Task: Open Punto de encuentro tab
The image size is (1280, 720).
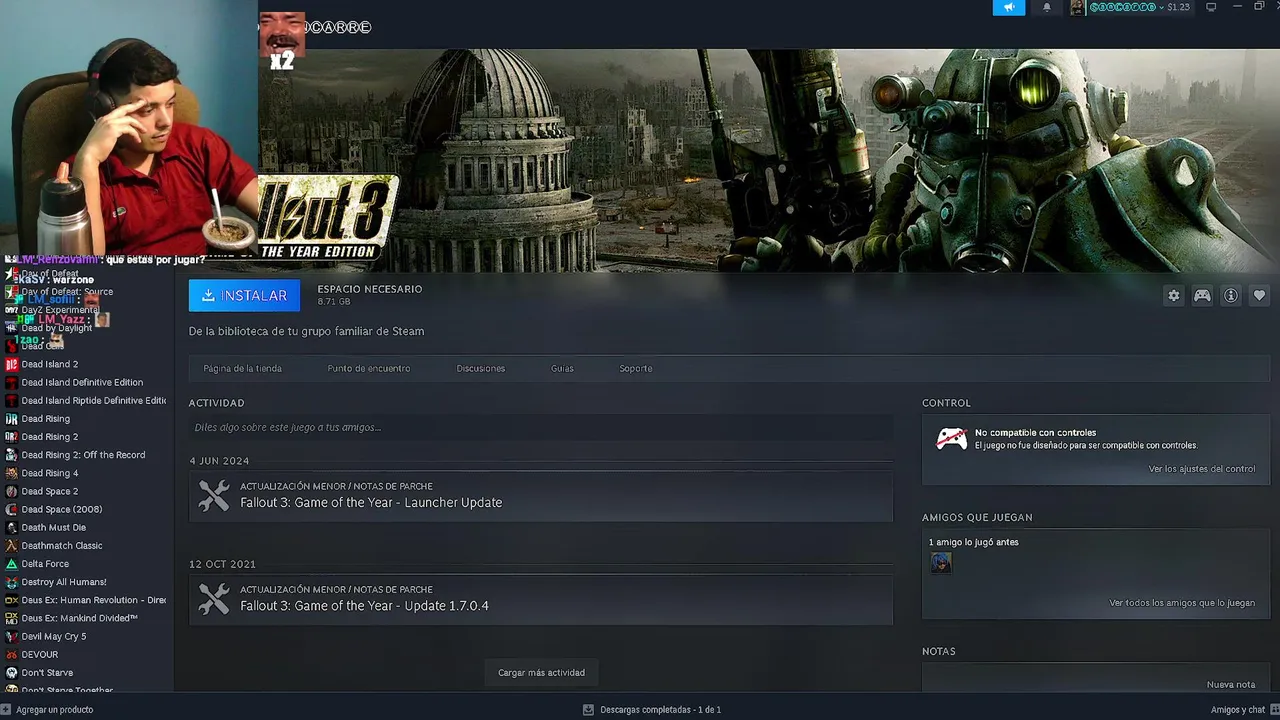Action: click(369, 368)
